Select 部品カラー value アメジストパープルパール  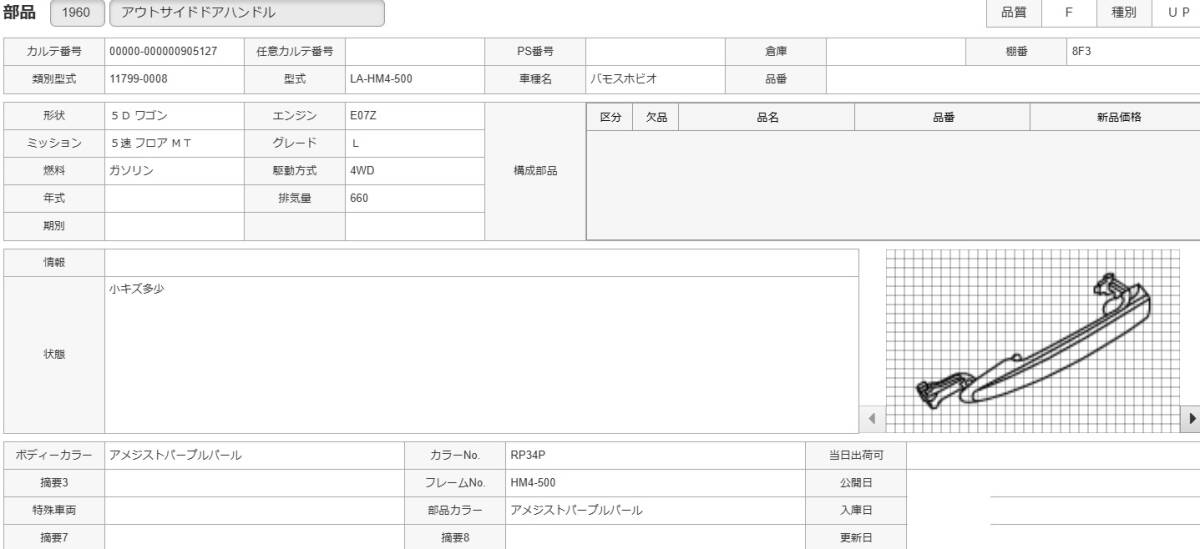576,510
